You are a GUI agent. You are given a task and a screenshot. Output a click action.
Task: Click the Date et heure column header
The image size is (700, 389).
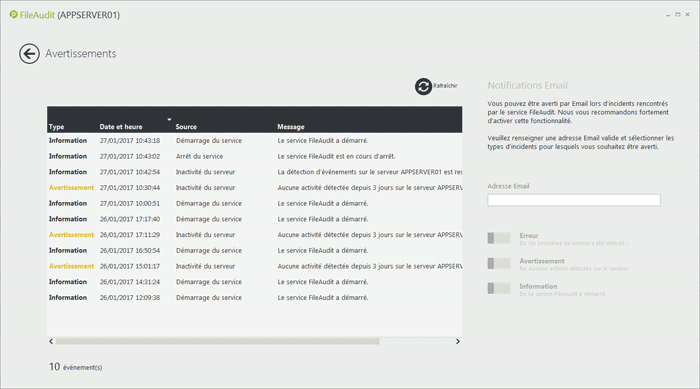[x=121, y=127]
